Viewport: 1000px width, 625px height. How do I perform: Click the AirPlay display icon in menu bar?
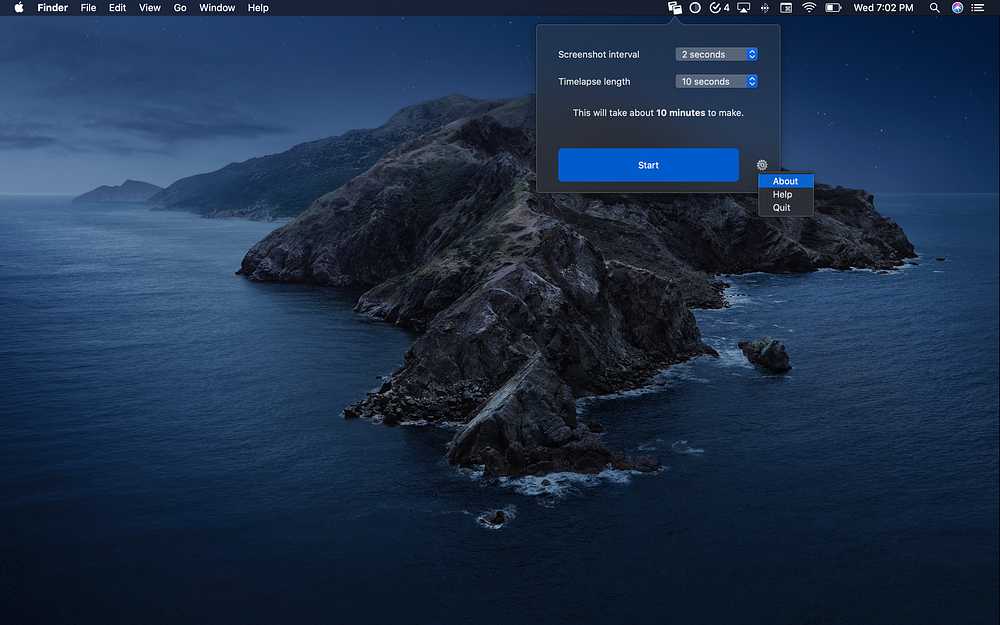pos(743,8)
